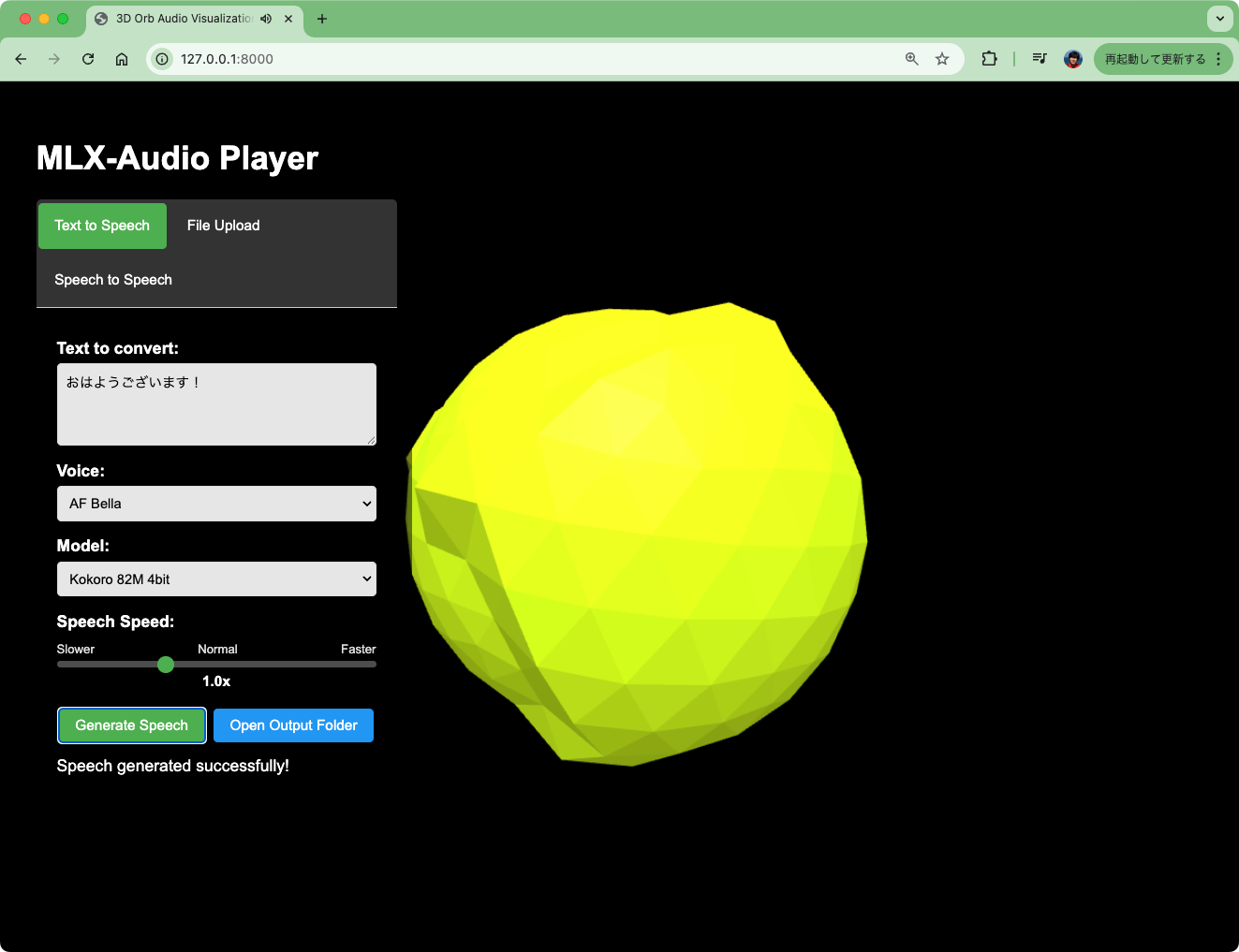Click the Normal label of speed slider
The image size is (1239, 952).
(217, 649)
